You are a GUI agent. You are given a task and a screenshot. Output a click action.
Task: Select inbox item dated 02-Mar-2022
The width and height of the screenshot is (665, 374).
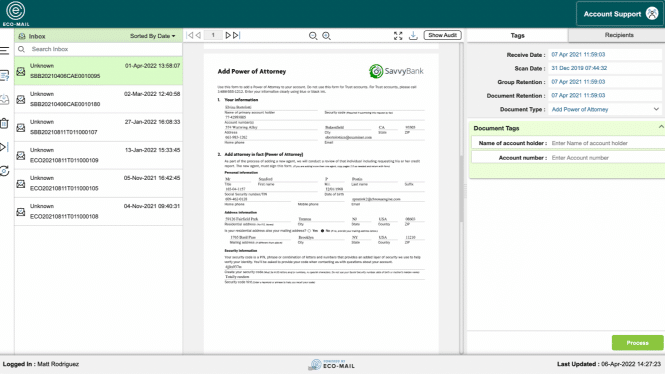click(x=98, y=99)
